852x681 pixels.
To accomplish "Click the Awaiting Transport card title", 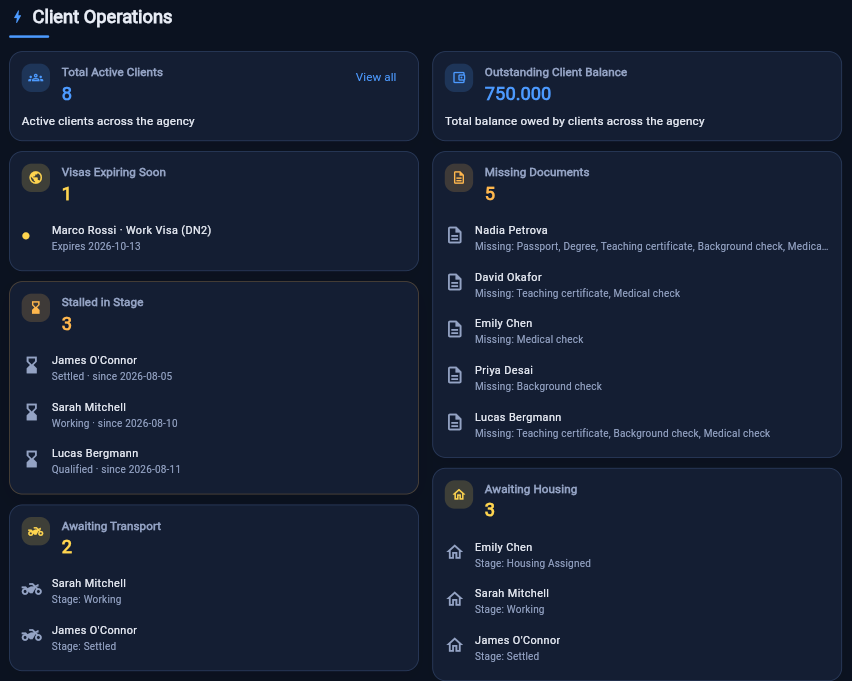I will pos(111,526).
